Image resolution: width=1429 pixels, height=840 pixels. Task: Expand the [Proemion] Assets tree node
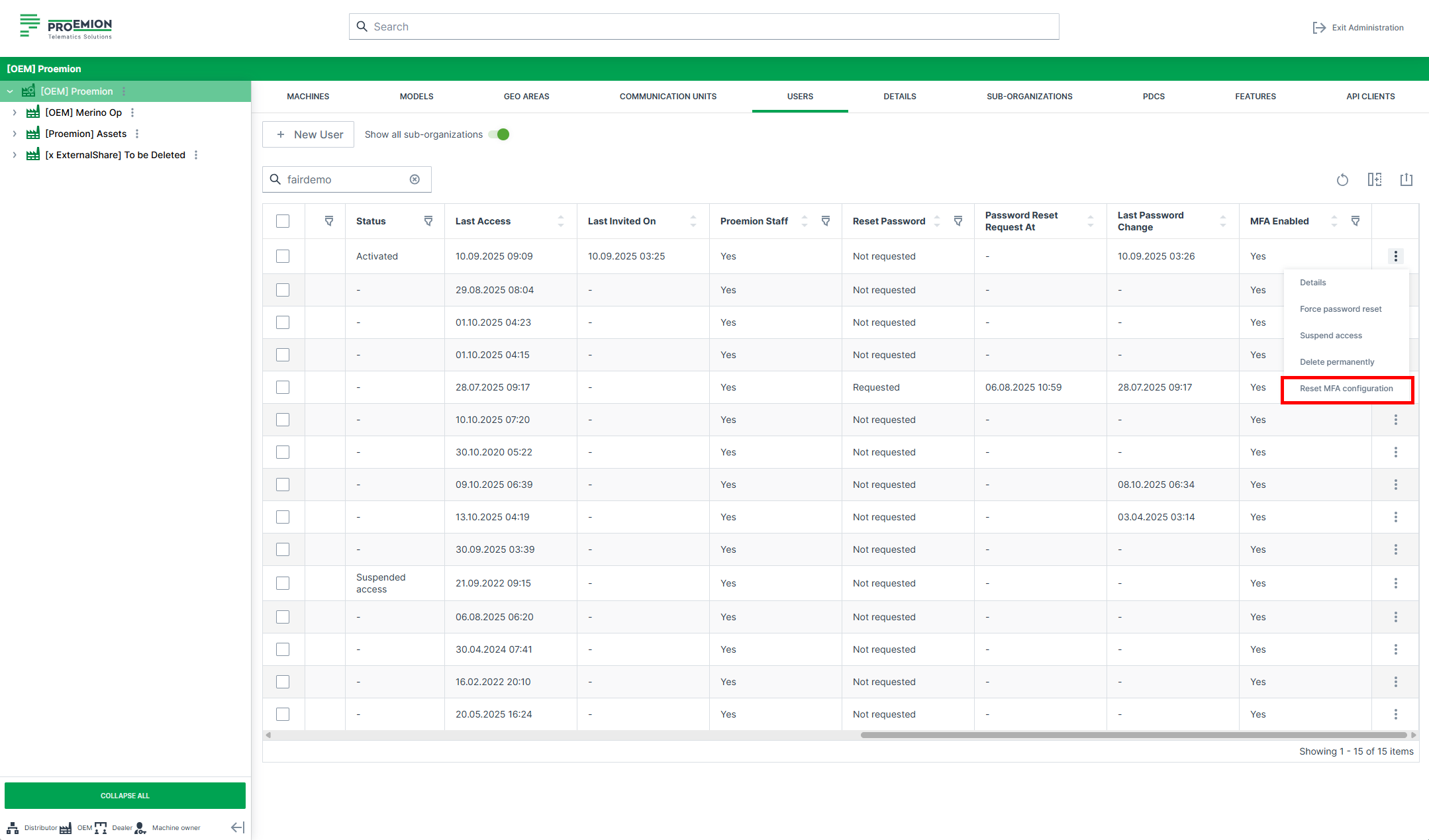coord(15,134)
